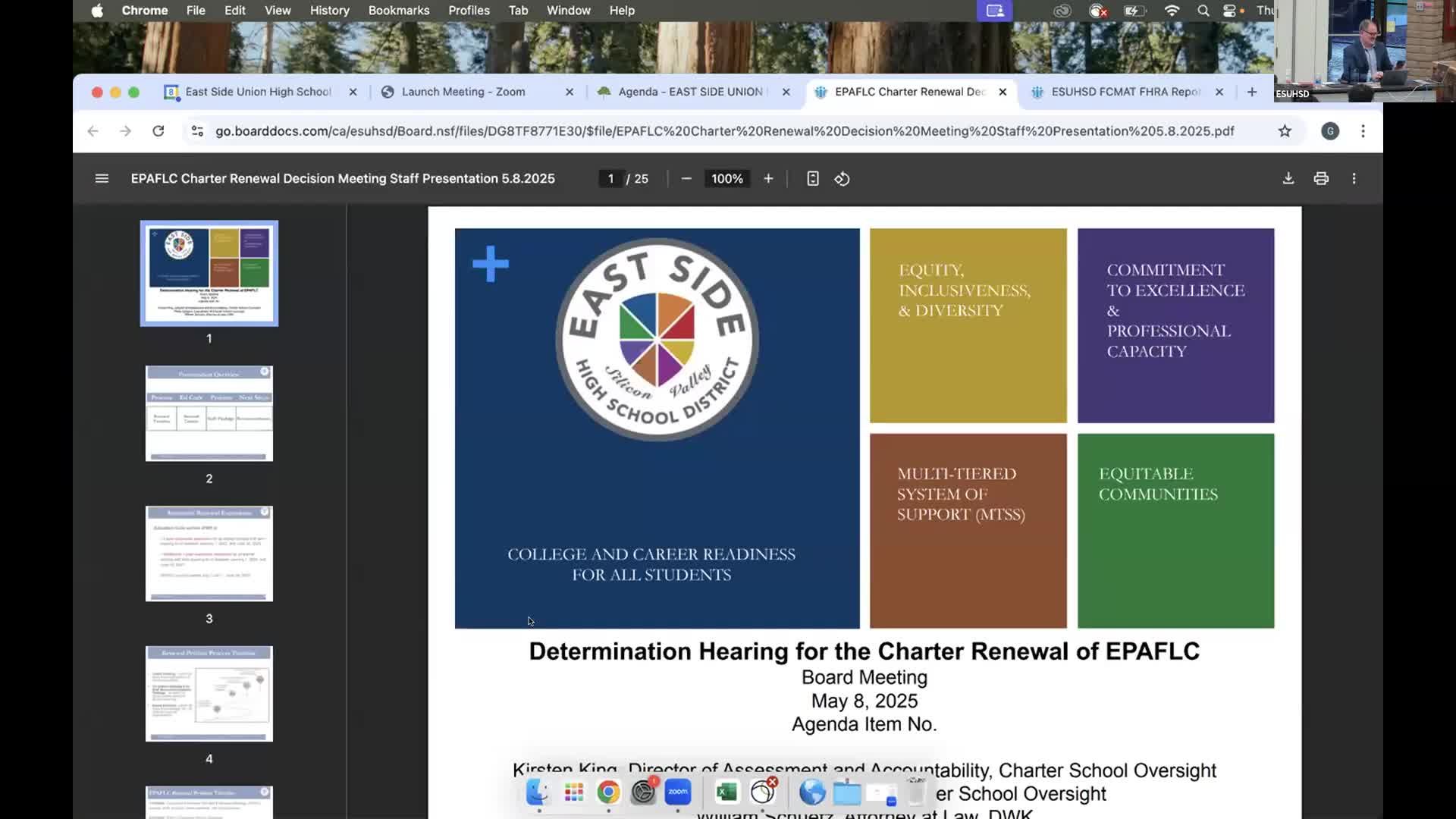Click the PDF zoom in plus button
Screen dimensions: 1456x819
tap(768, 179)
